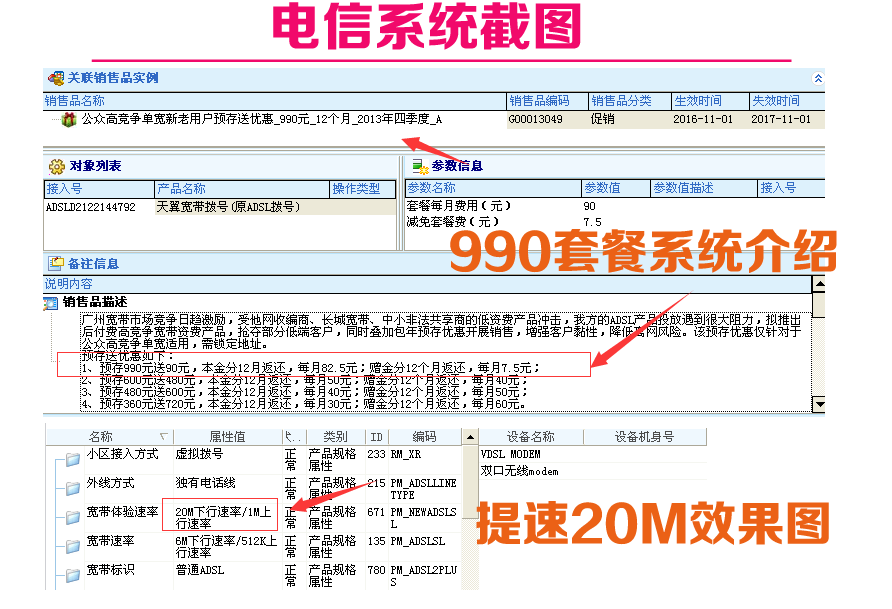The image size is (892, 609).
Task: Click the 参数名称 column header
Action: pos(493,188)
